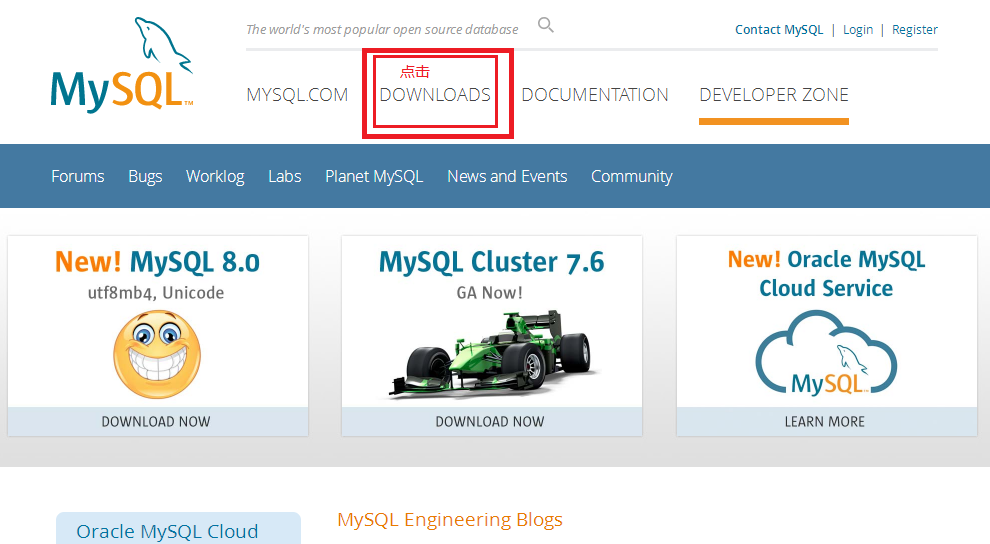Open News and Events page

pyautogui.click(x=507, y=176)
